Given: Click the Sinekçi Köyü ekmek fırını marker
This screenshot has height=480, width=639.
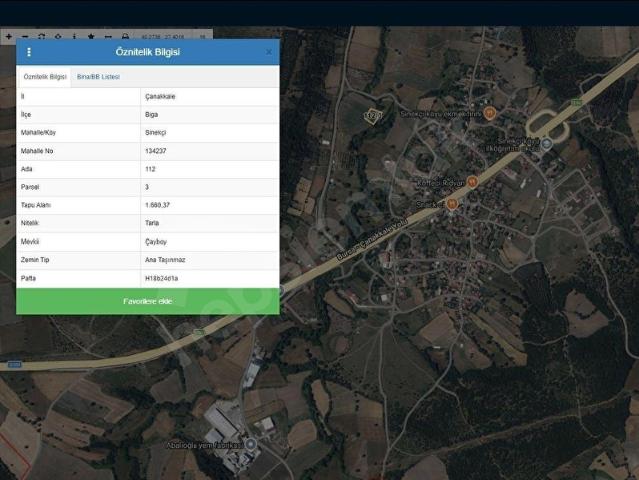Looking at the screenshot, I should (490, 113).
